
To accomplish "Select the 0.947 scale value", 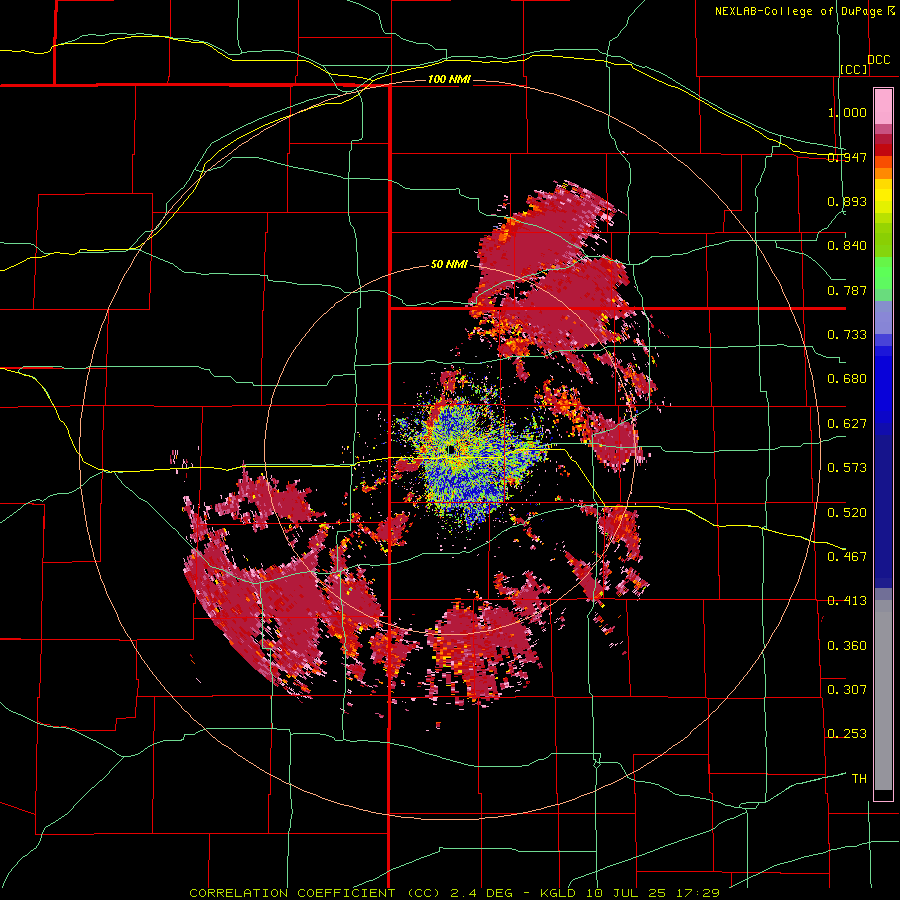I will (847, 157).
